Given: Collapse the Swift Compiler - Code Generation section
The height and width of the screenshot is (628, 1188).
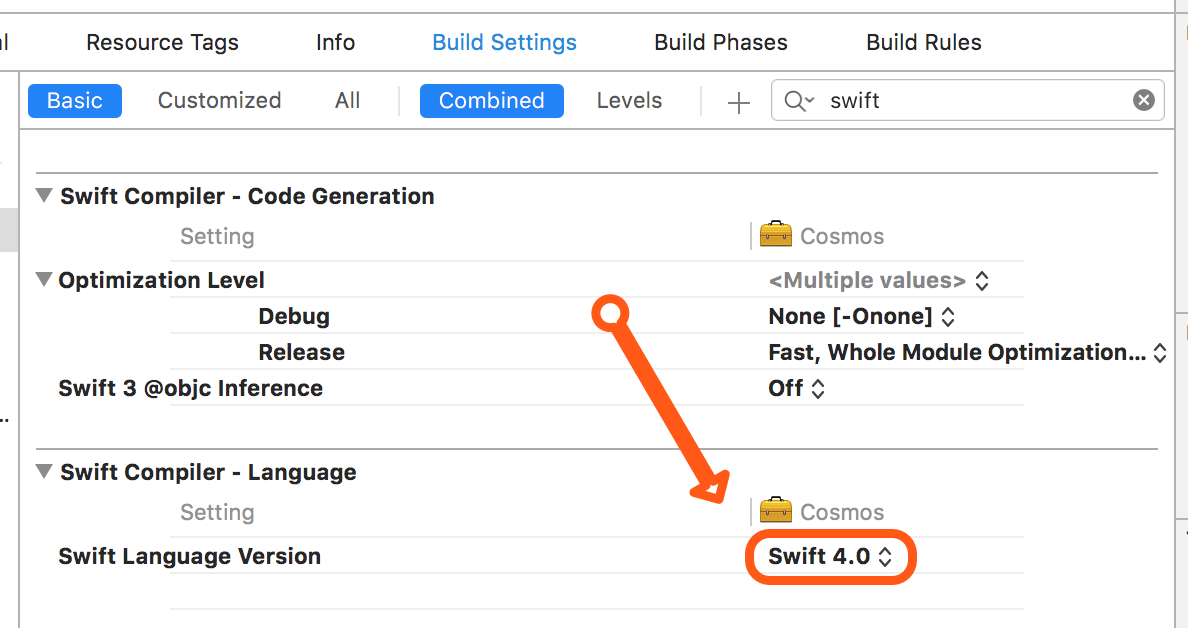Looking at the screenshot, I should click(x=43, y=196).
